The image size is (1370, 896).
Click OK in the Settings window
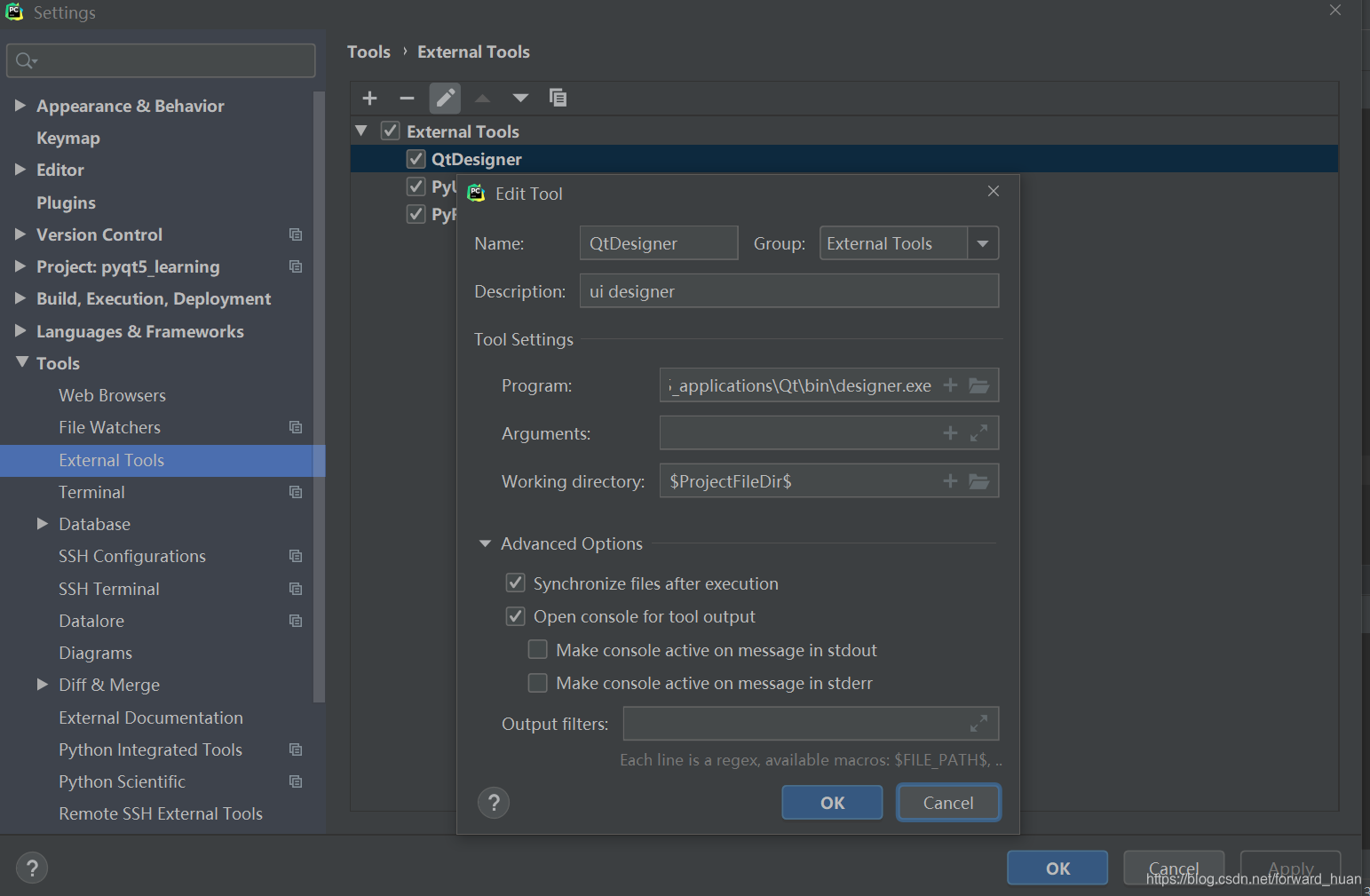pyautogui.click(x=1057, y=868)
